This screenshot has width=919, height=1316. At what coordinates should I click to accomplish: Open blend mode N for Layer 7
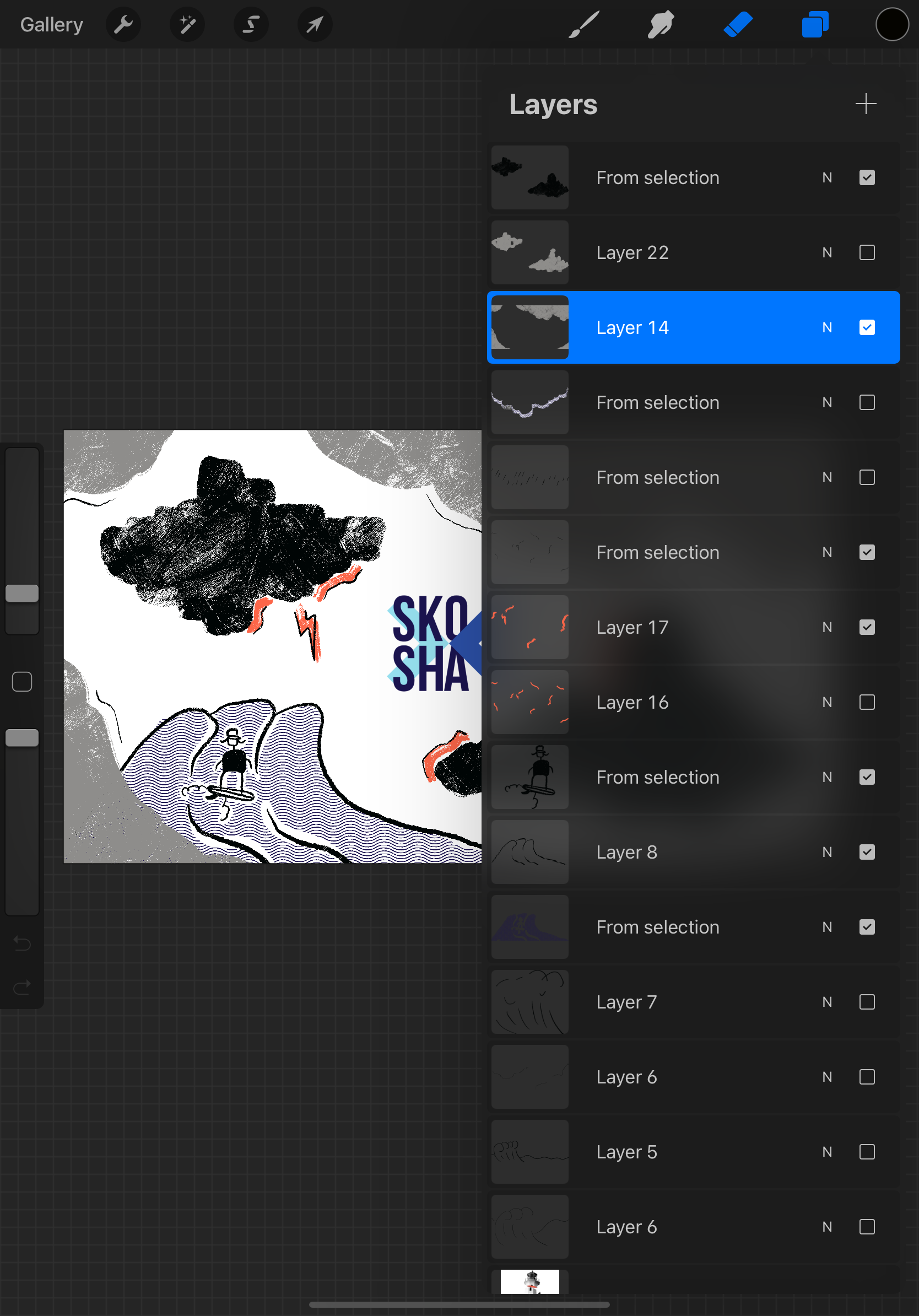click(x=827, y=1002)
